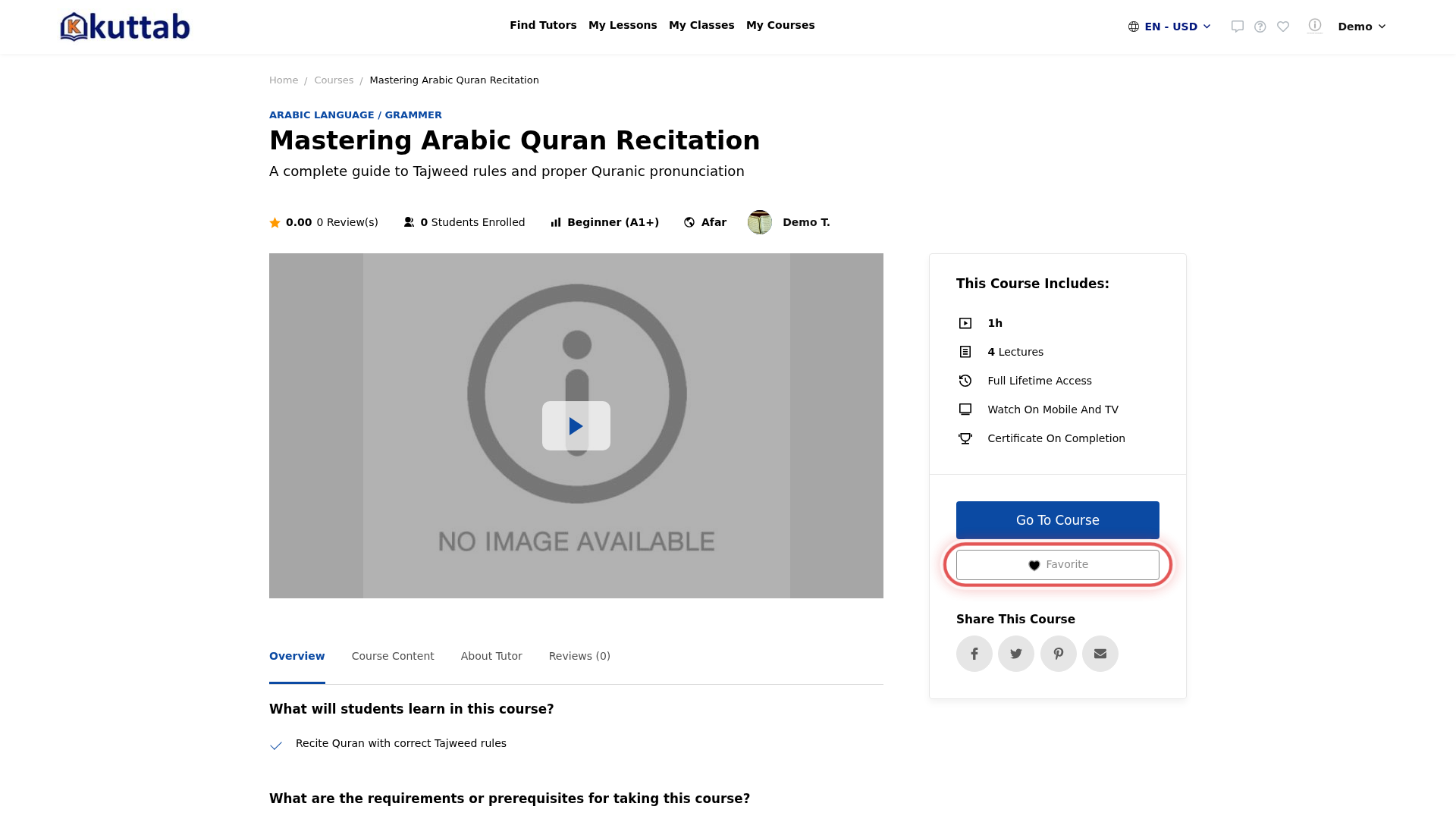This screenshot has width=1456, height=819.
Task: Click the lifetime access history icon
Action: (965, 381)
